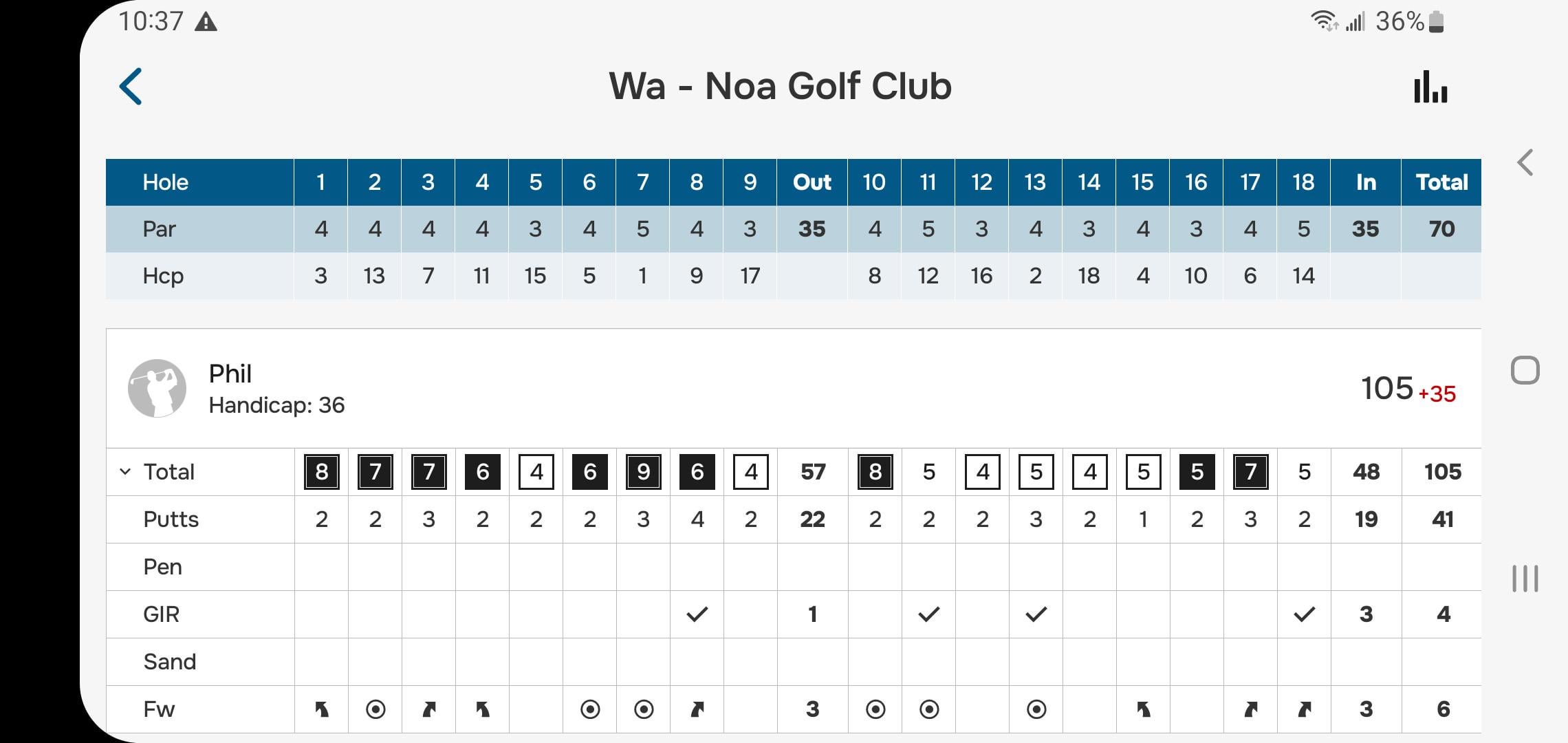This screenshot has height=743, width=1568.
Task: Tap Android home square button
Action: pyautogui.click(x=1525, y=371)
